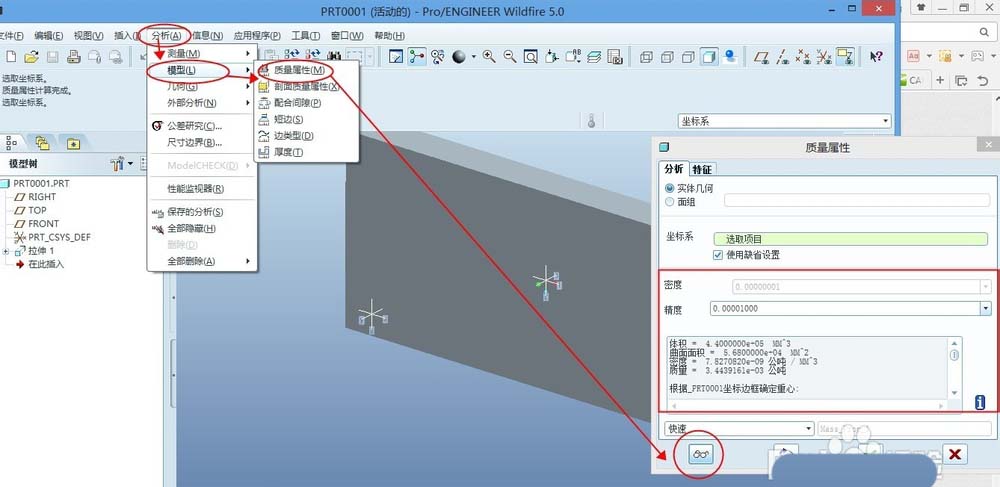Click the Print icon in toolbar
1000x487 pixels.
73,57
